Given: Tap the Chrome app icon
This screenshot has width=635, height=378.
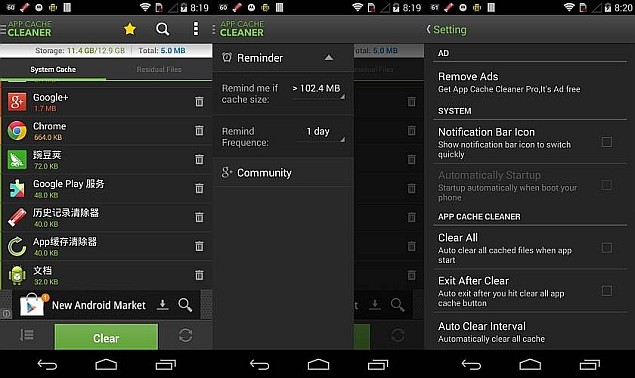Looking at the screenshot, I should pyautogui.click(x=17, y=130).
